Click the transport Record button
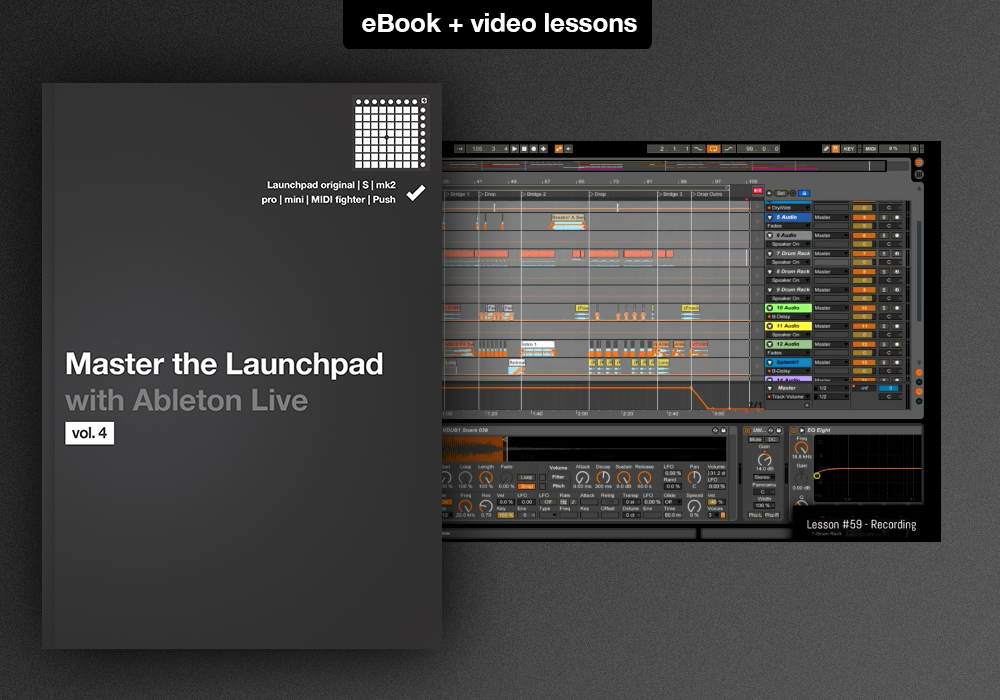This screenshot has height=700, width=1000. pos(534,149)
